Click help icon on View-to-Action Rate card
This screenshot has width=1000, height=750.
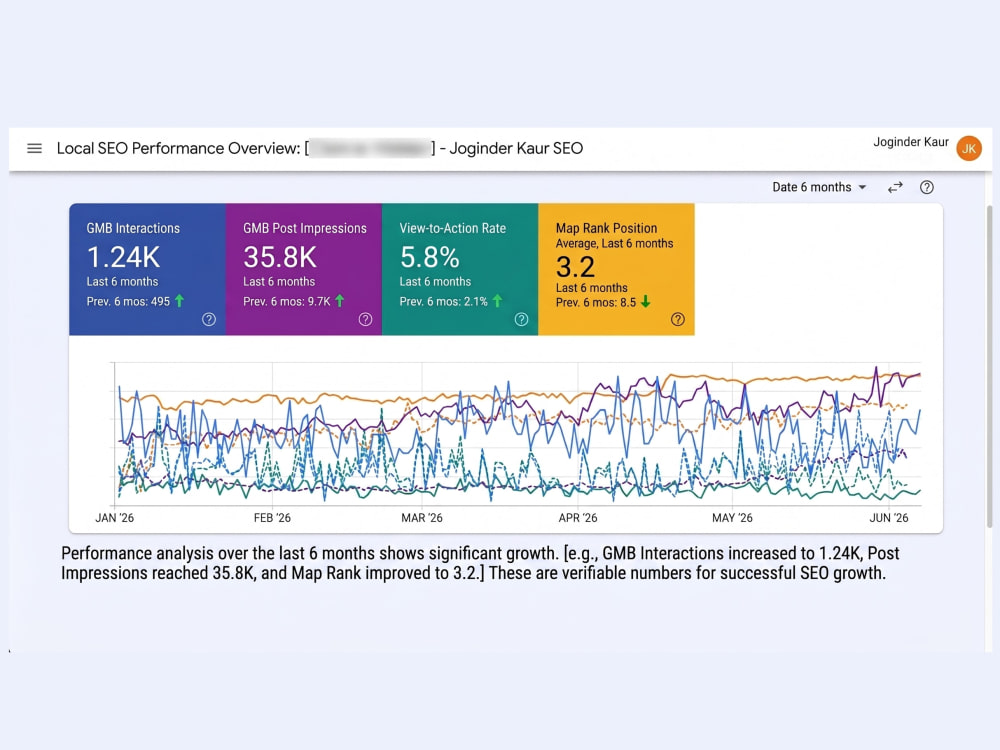521,320
